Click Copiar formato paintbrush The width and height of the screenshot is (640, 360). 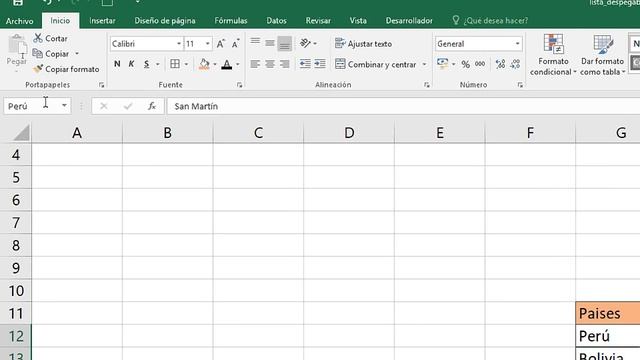[66, 69]
